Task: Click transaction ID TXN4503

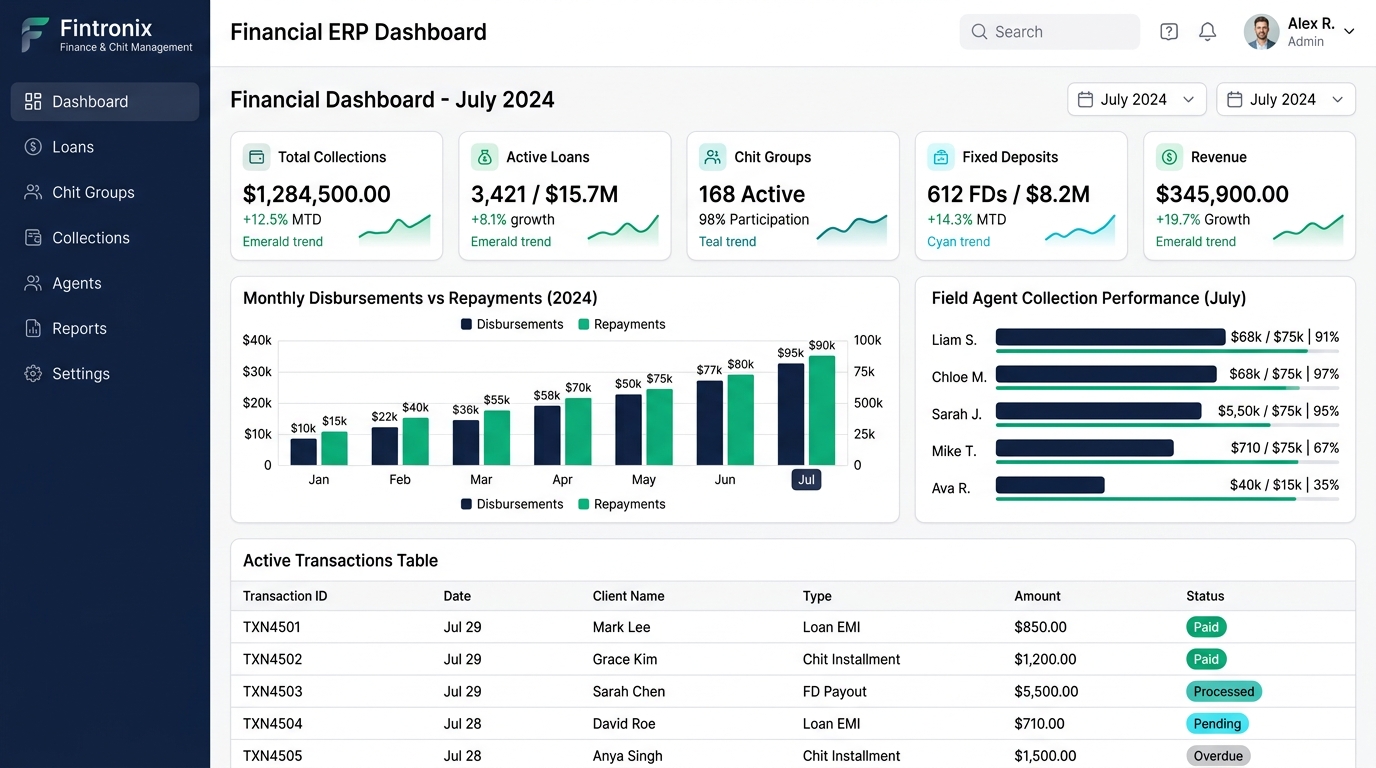Action: 272,691
